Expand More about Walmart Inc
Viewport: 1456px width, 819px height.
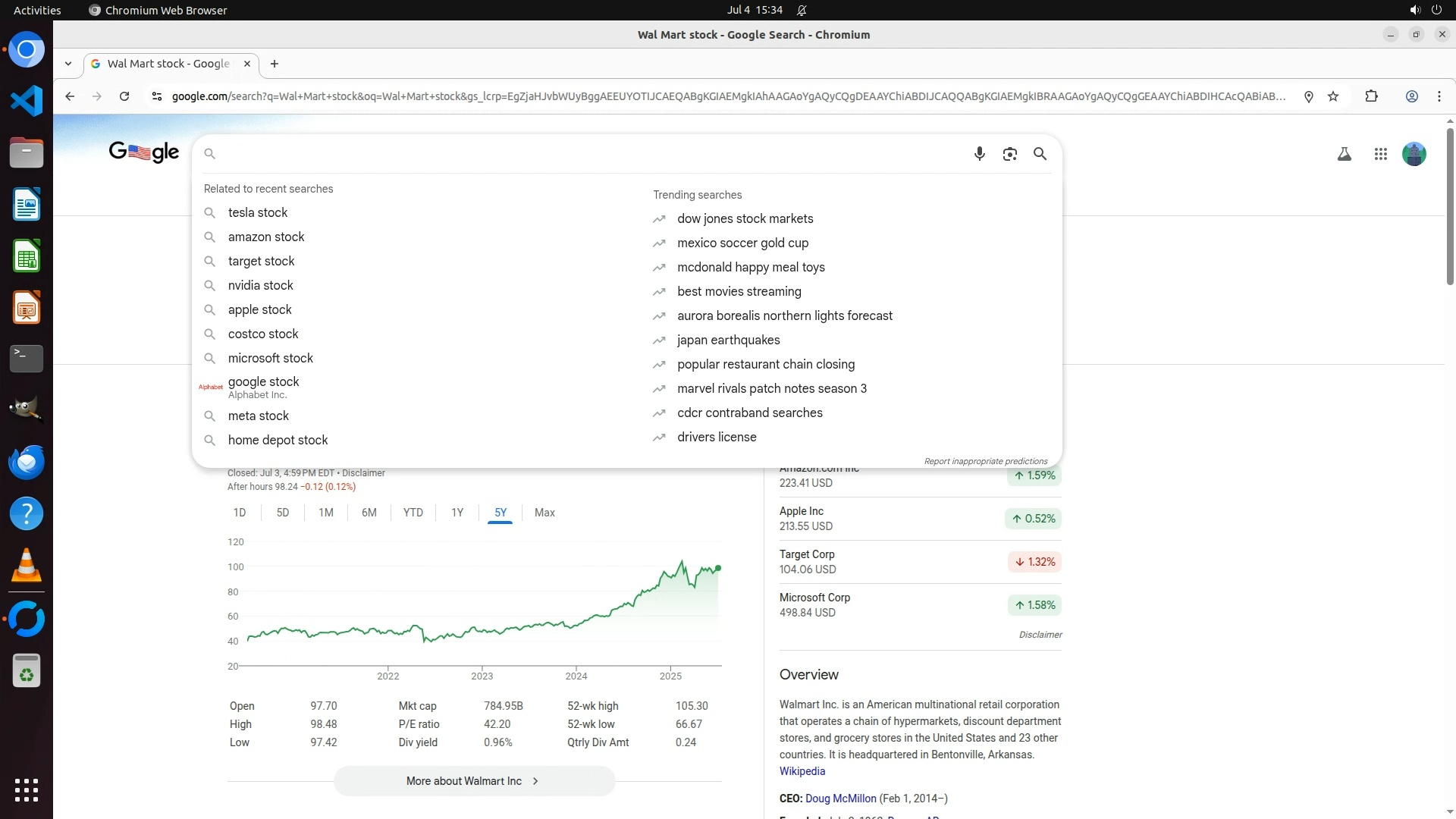(474, 781)
